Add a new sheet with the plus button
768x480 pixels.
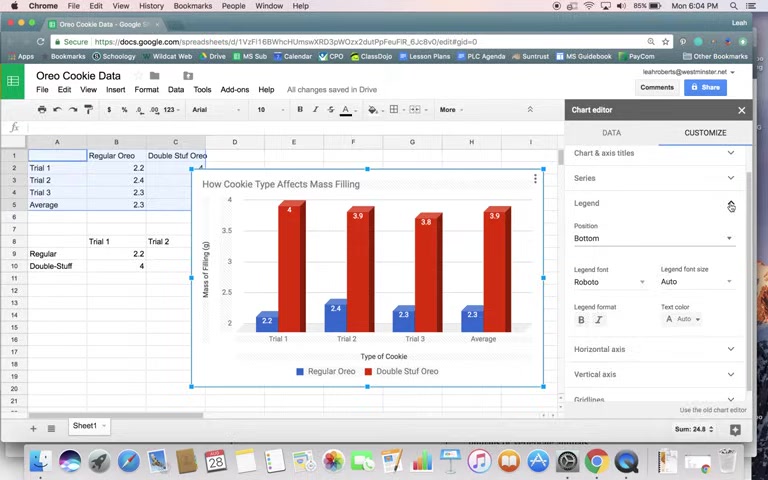click(33, 429)
